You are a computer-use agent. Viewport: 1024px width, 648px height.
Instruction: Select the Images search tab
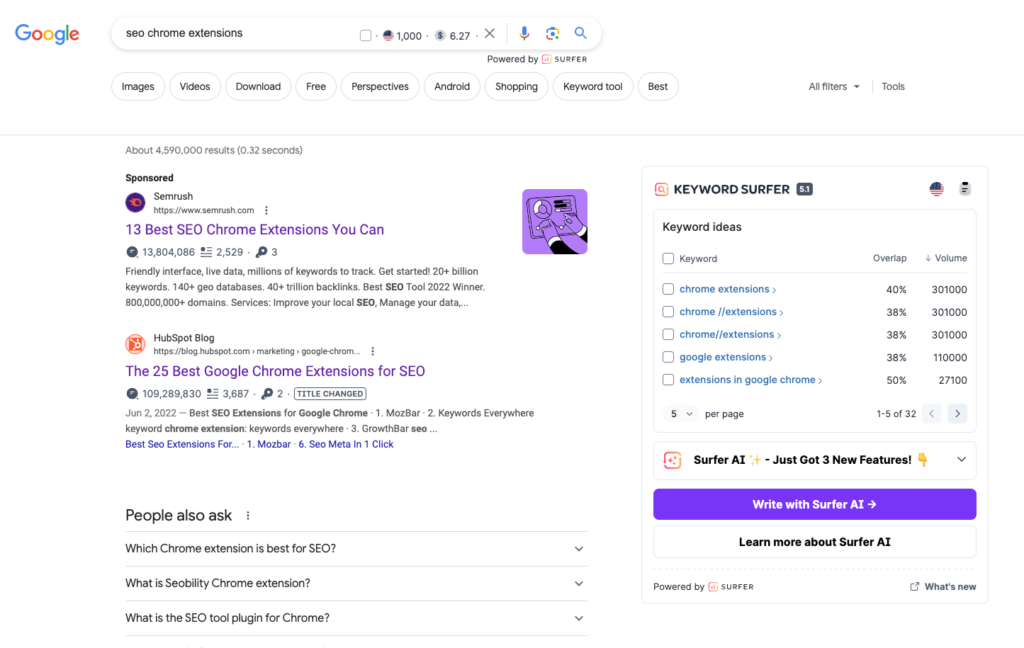[138, 87]
